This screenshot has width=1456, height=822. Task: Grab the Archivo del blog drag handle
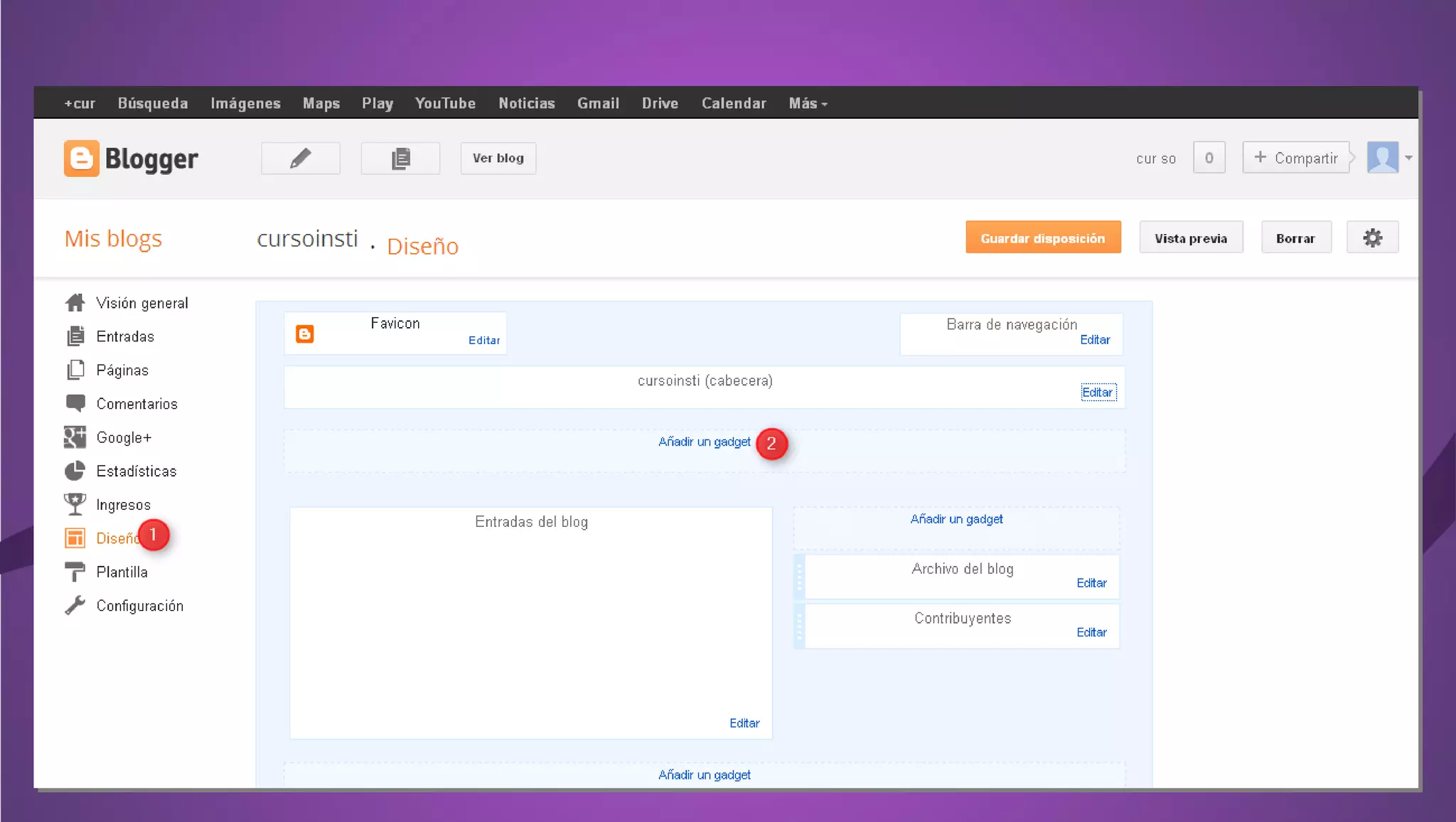tap(799, 576)
